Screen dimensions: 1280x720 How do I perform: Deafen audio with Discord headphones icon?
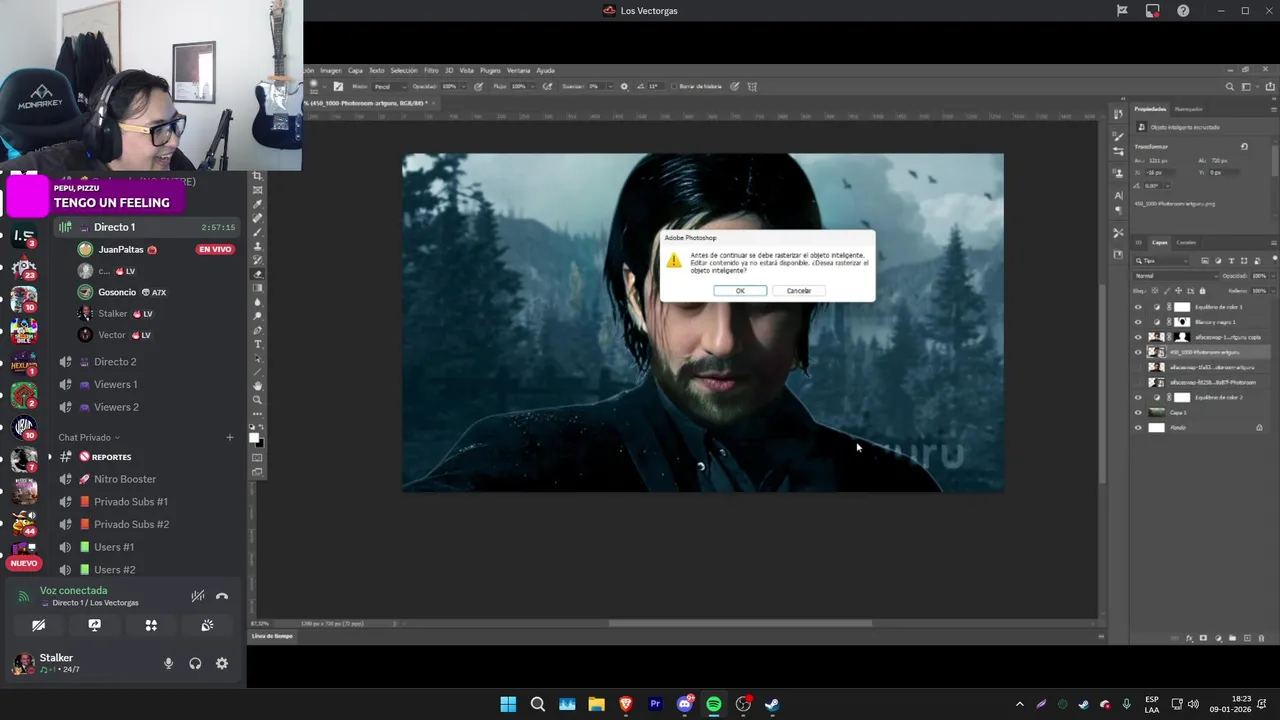point(195,663)
